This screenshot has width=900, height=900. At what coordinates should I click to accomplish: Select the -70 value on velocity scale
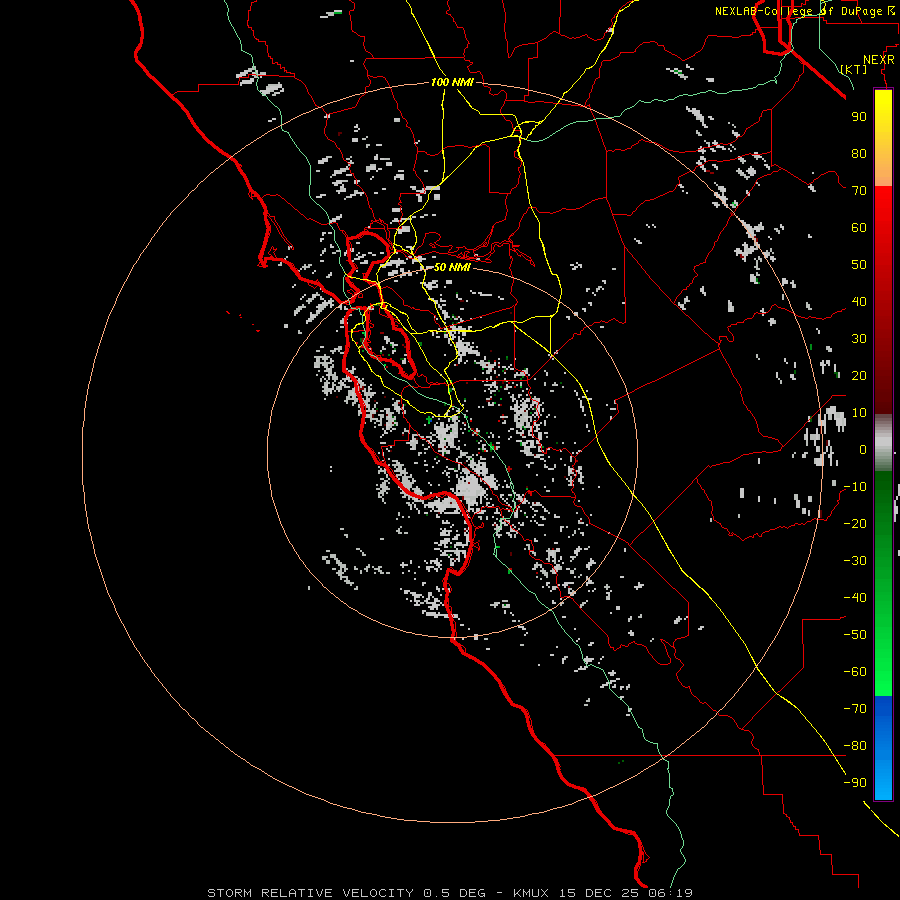coord(855,709)
